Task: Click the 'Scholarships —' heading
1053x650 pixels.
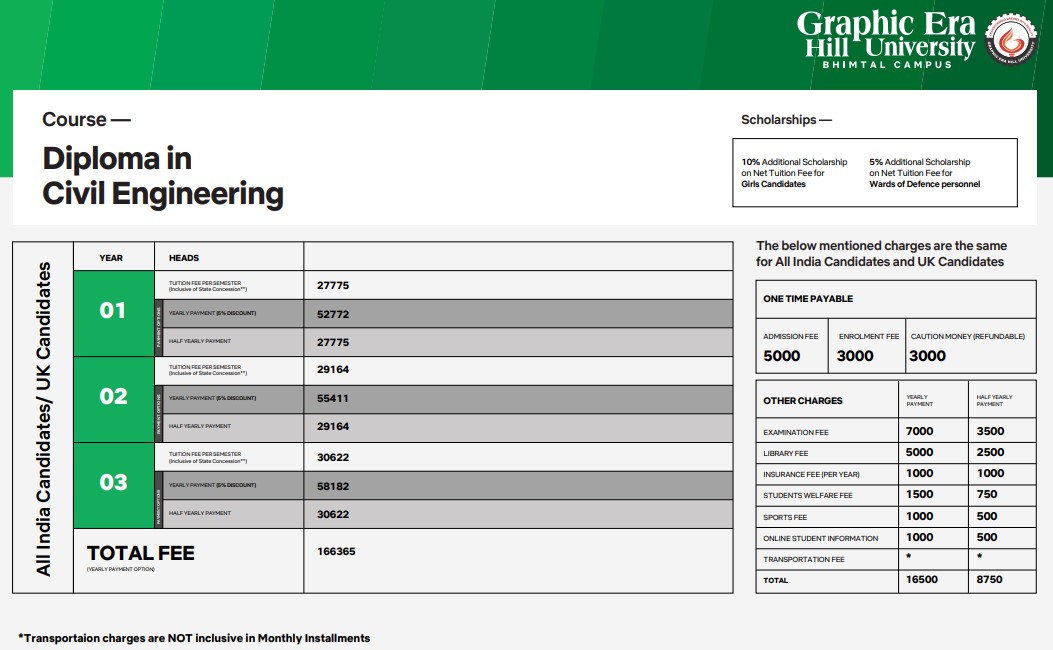Action: 786,120
